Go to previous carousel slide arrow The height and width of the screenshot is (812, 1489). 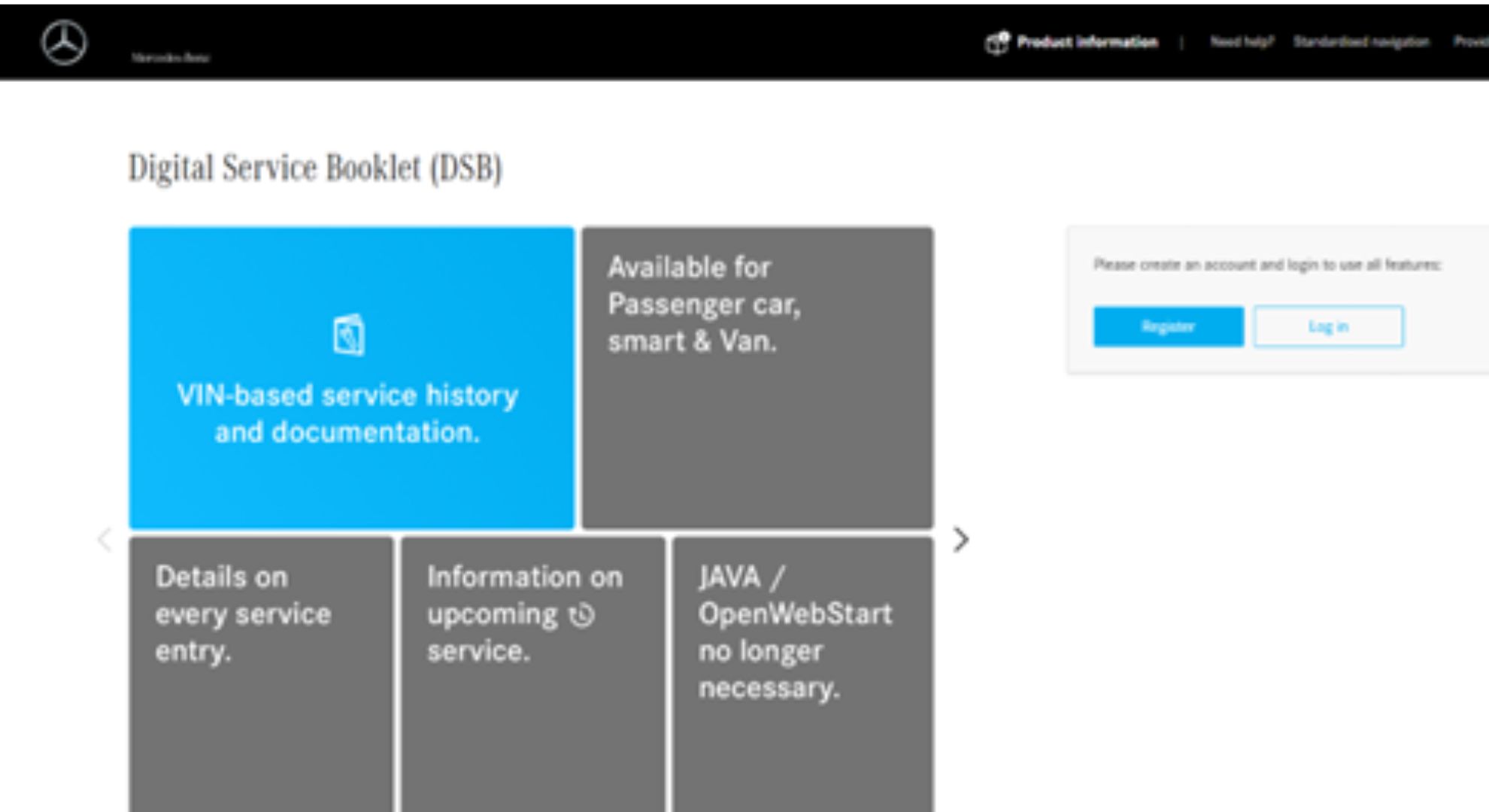coord(105,539)
